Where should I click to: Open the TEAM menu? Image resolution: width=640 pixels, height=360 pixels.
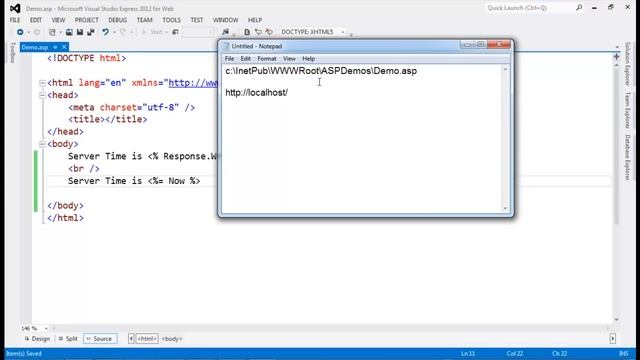pyautogui.click(x=144, y=20)
